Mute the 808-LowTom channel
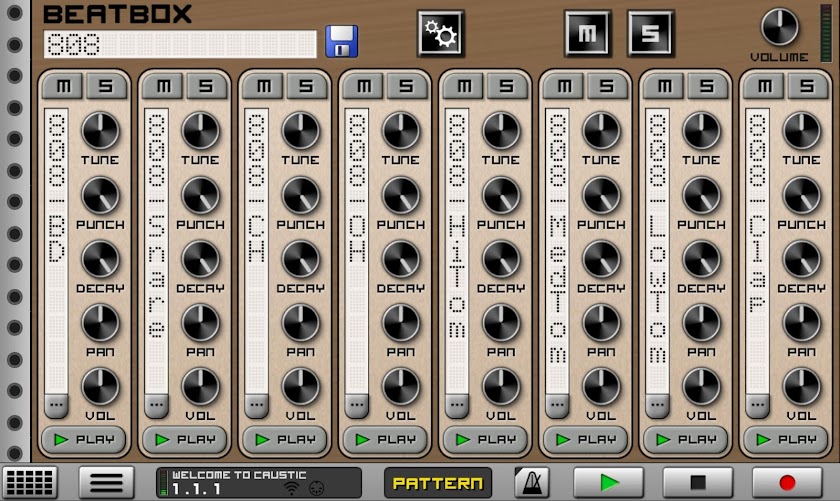 tap(664, 86)
